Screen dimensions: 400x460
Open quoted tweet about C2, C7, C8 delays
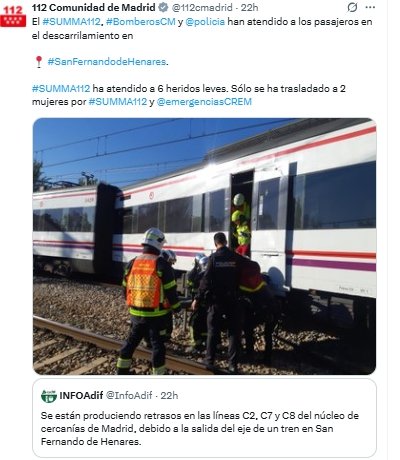click(204, 418)
